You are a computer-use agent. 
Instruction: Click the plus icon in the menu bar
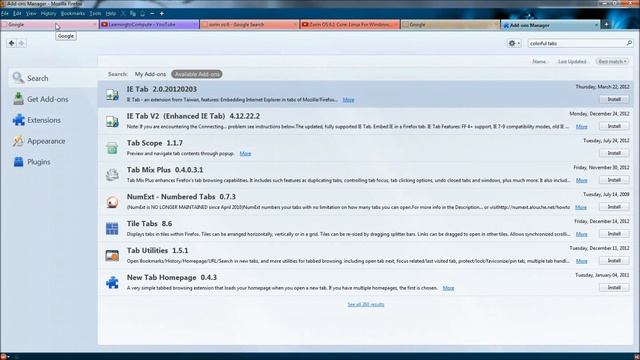pyautogui.click(x=162, y=13)
